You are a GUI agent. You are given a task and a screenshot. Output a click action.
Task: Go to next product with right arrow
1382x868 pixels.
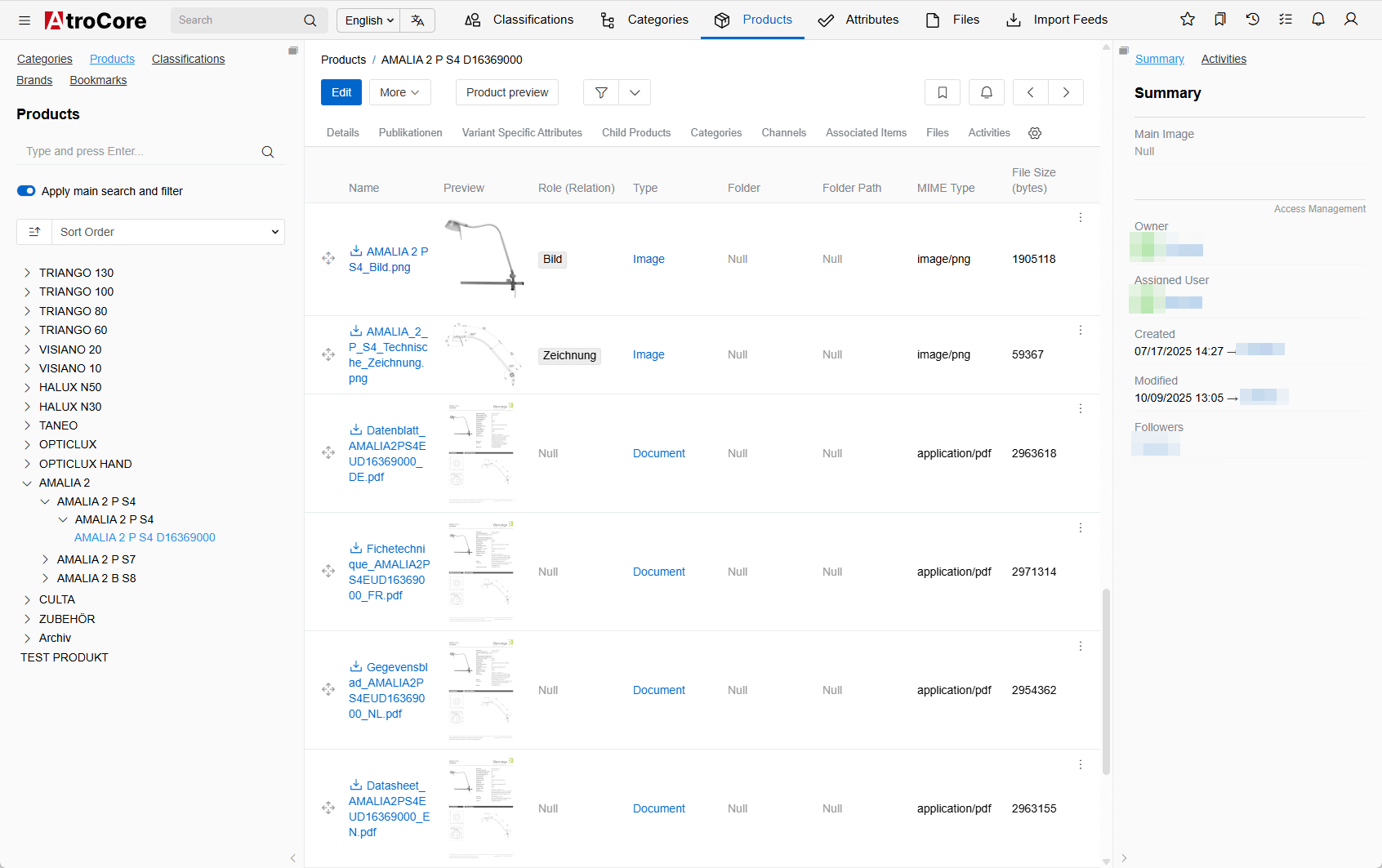pyautogui.click(x=1066, y=92)
